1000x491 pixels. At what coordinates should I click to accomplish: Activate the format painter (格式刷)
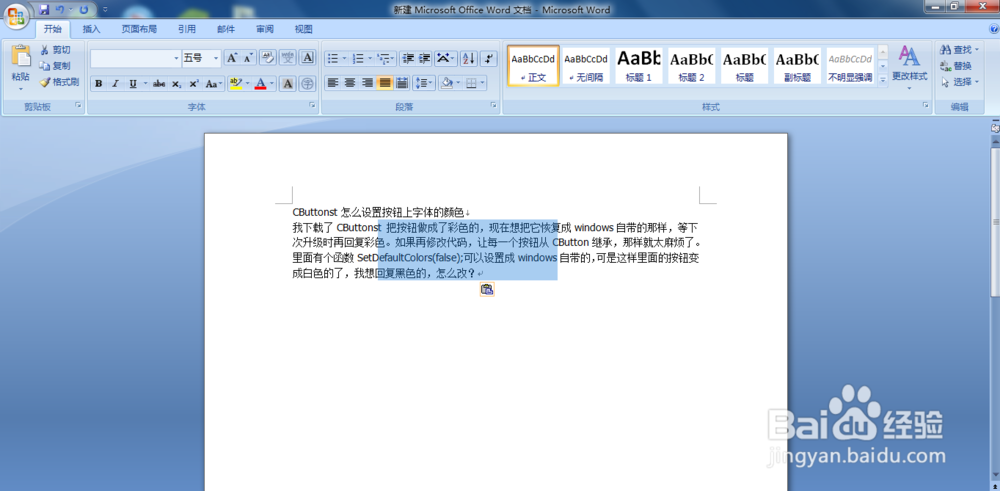tap(59, 82)
